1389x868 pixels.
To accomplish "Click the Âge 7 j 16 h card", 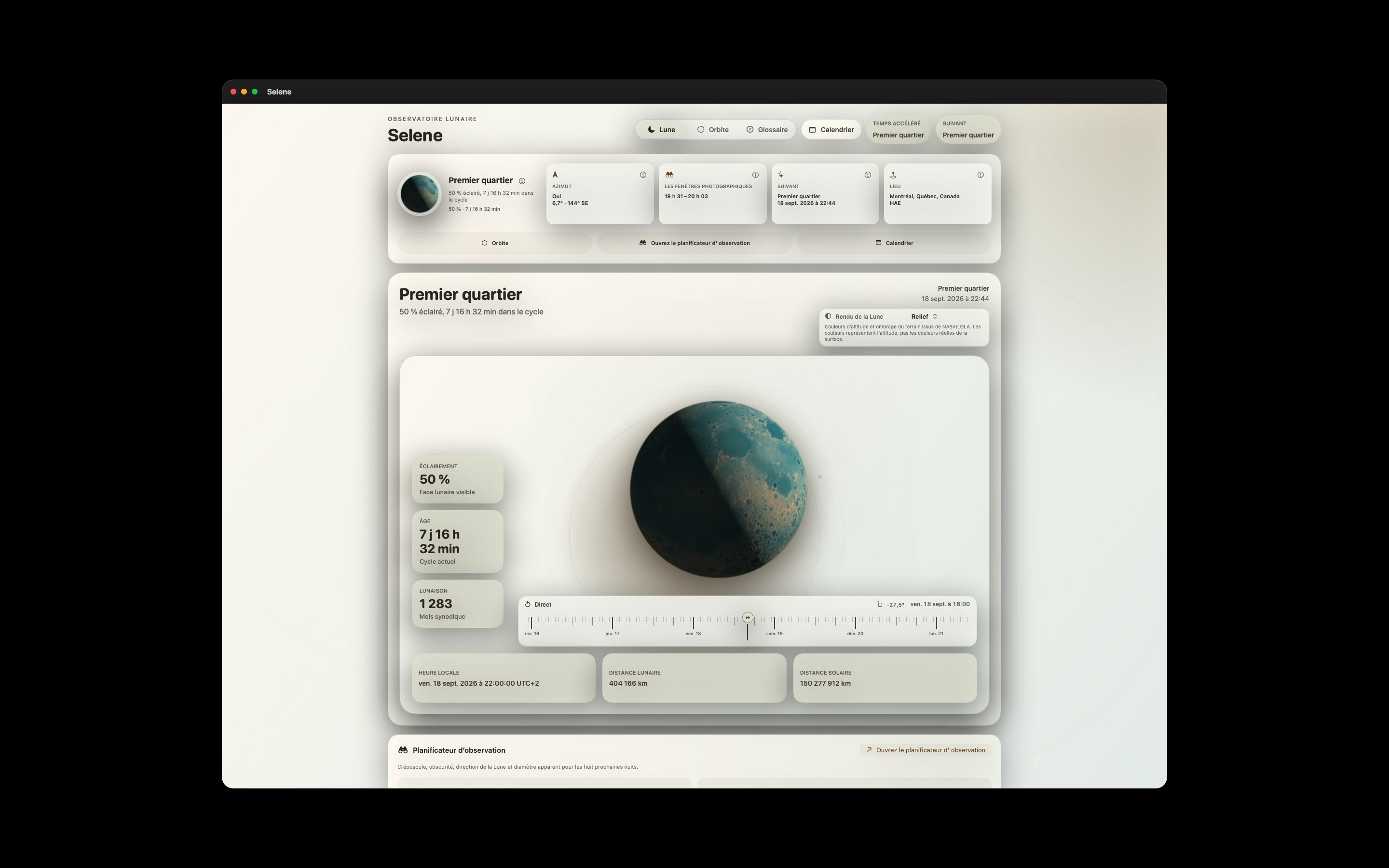I will 457,542.
